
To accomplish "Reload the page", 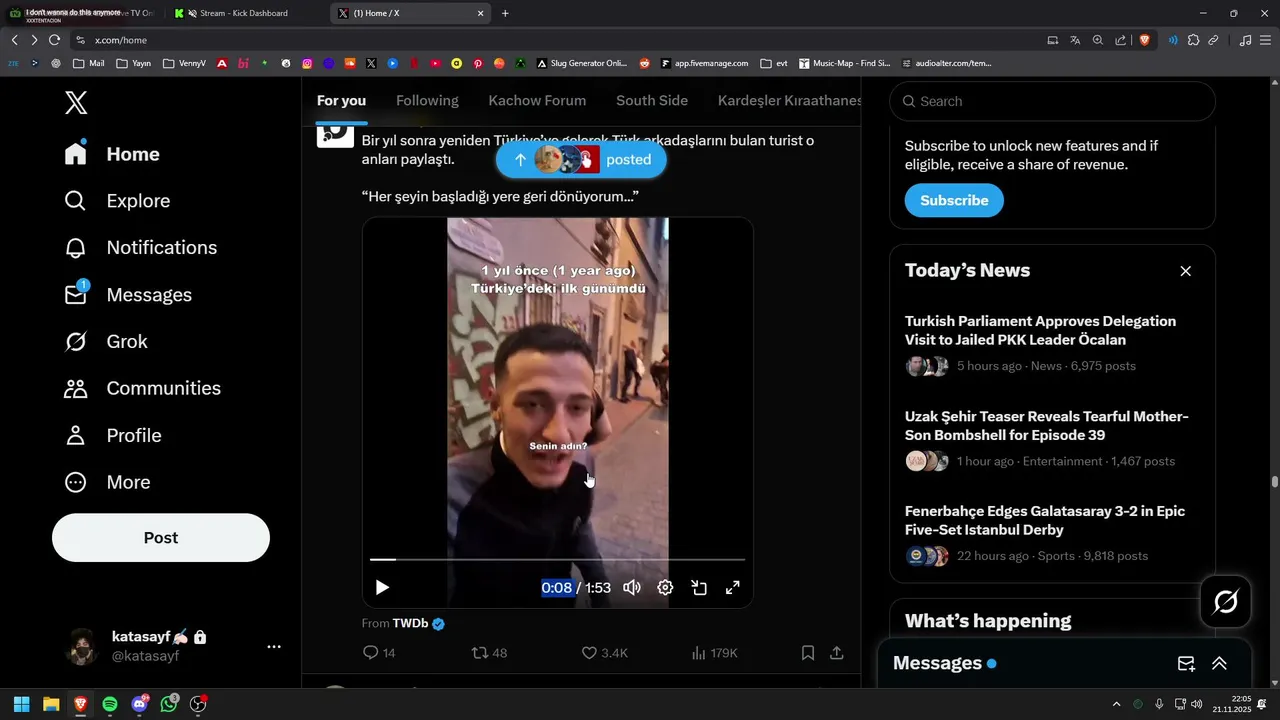I will point(54,40).
